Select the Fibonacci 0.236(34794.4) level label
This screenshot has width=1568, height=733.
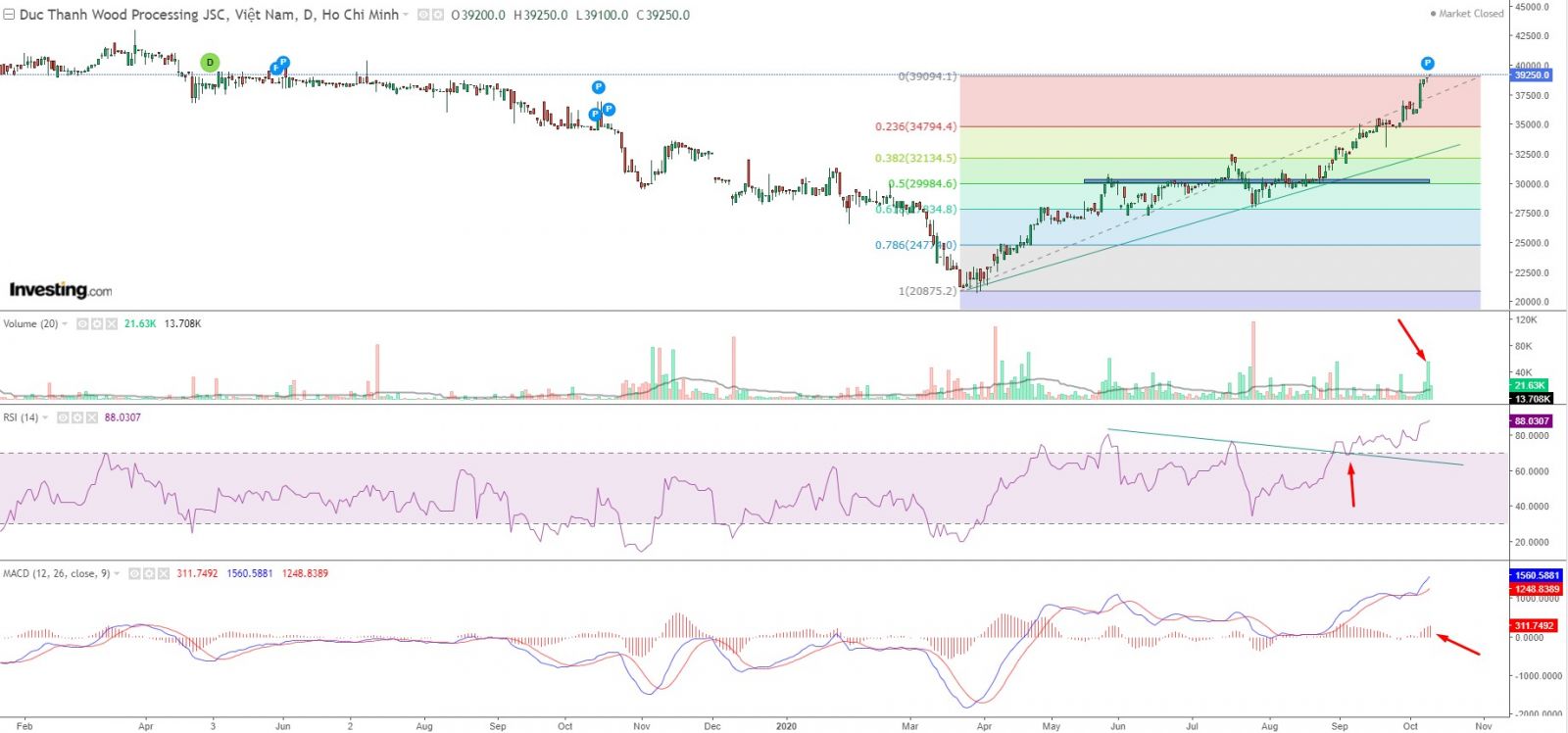[916, 126]
